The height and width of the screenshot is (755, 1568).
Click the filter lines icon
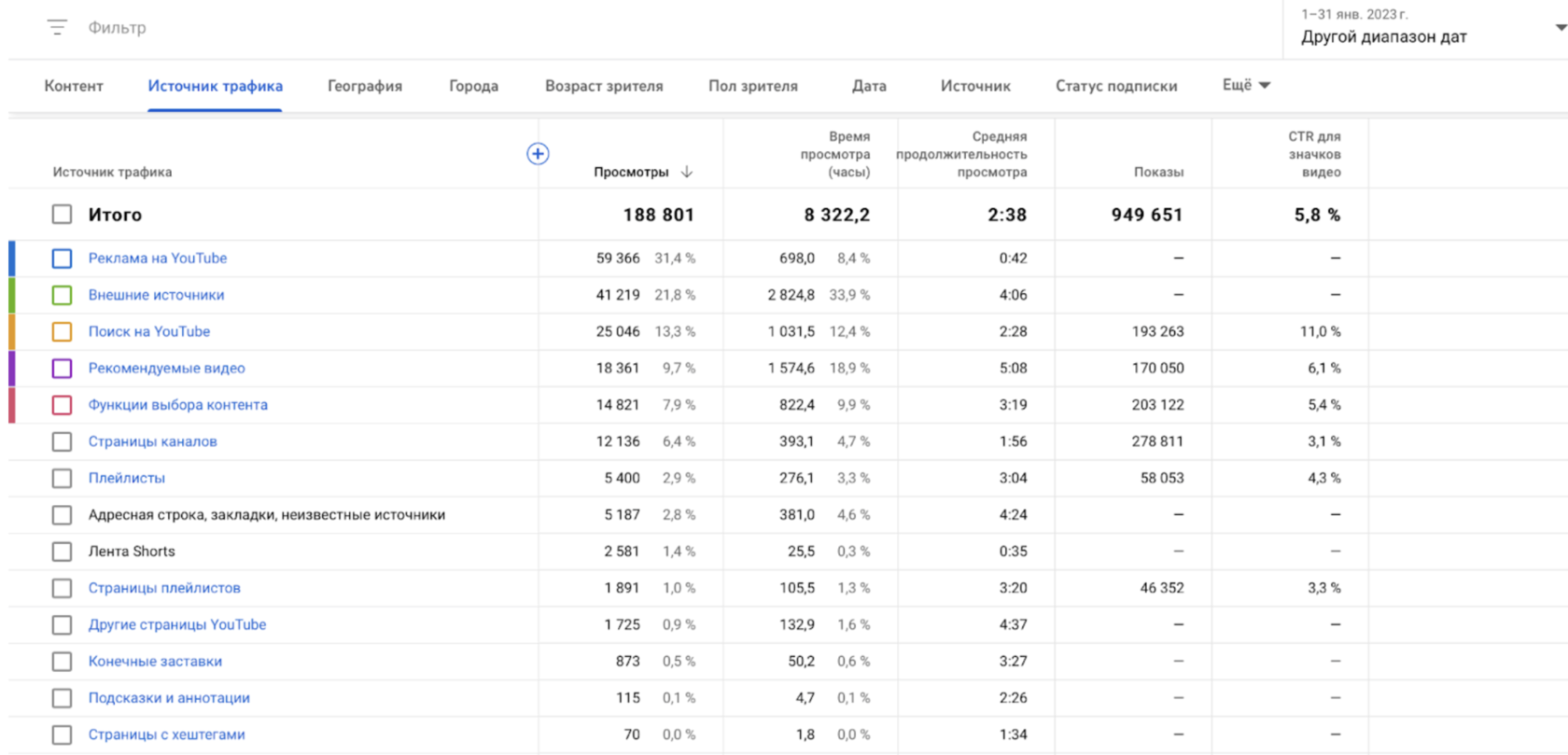point(57,27)
